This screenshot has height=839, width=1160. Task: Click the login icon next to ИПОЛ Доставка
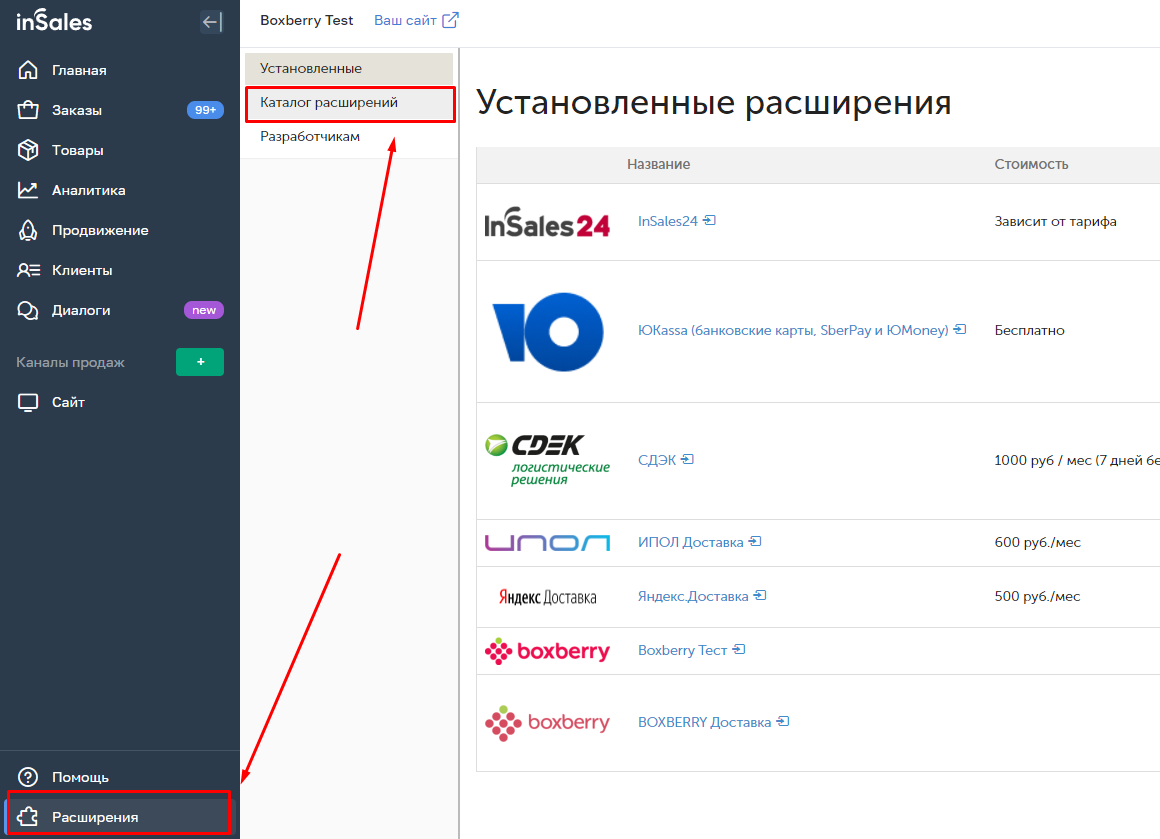755,542
